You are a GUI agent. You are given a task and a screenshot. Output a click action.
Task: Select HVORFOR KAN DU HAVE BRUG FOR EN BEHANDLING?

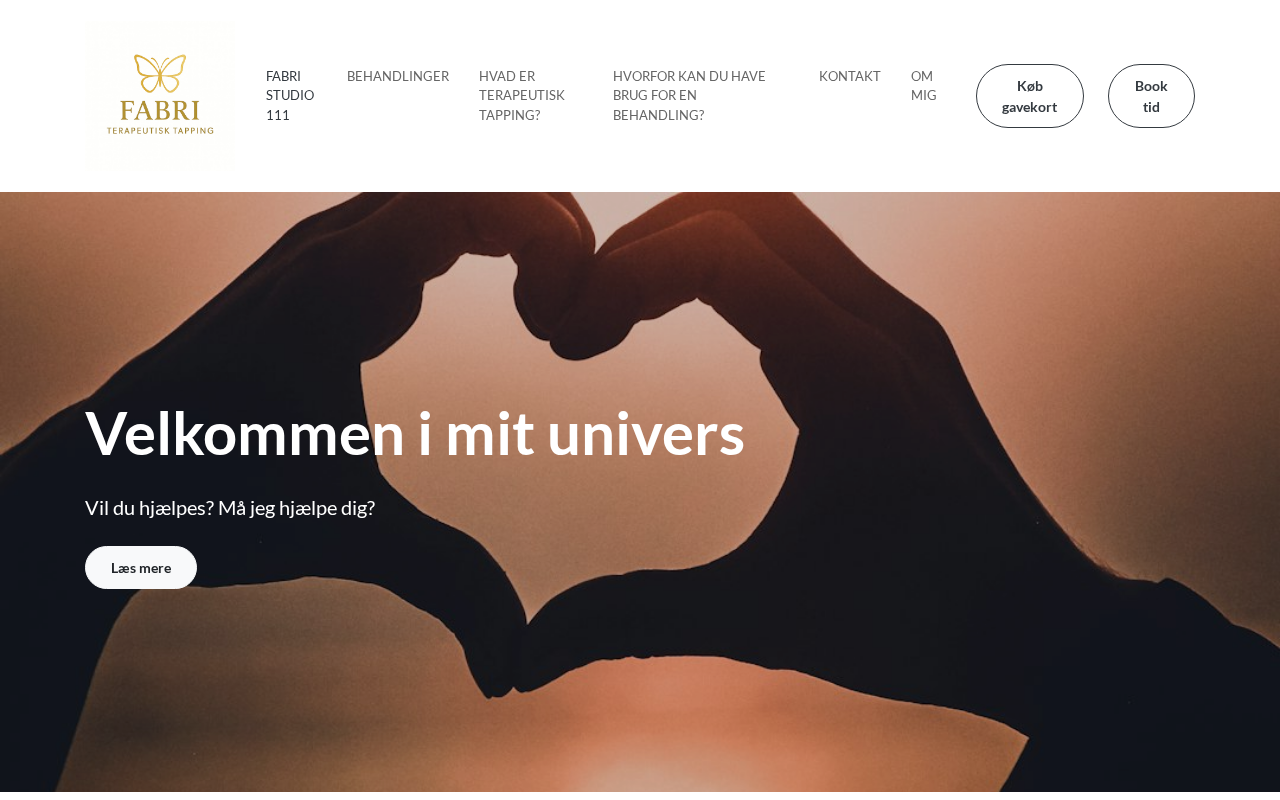tap(689, 96)
